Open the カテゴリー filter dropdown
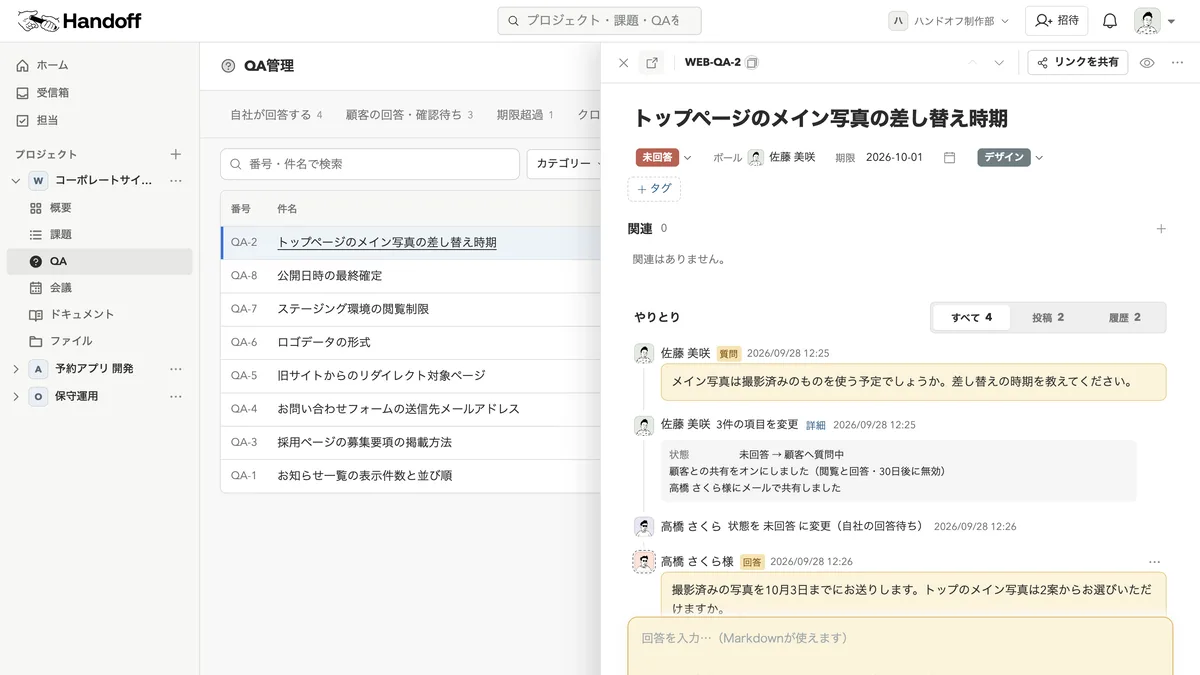This screenshot has height=675, width=1200. [x=563, y=163]
